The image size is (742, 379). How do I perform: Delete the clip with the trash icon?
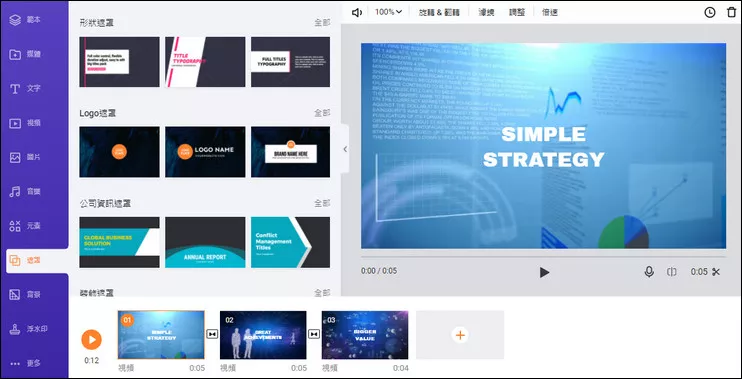click(732, 12)
